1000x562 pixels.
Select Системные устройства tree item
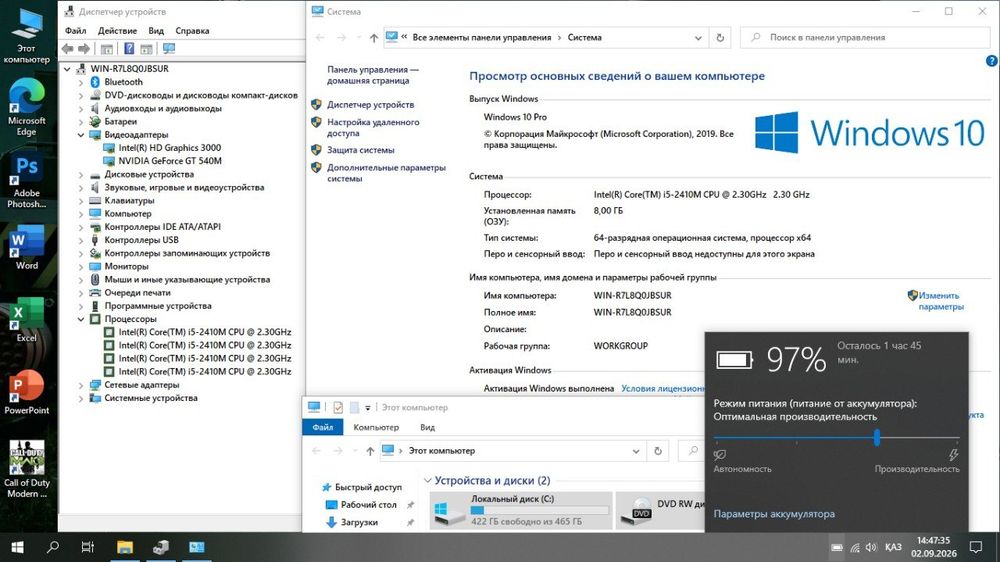pyautogui.click(x=151, y=399)
